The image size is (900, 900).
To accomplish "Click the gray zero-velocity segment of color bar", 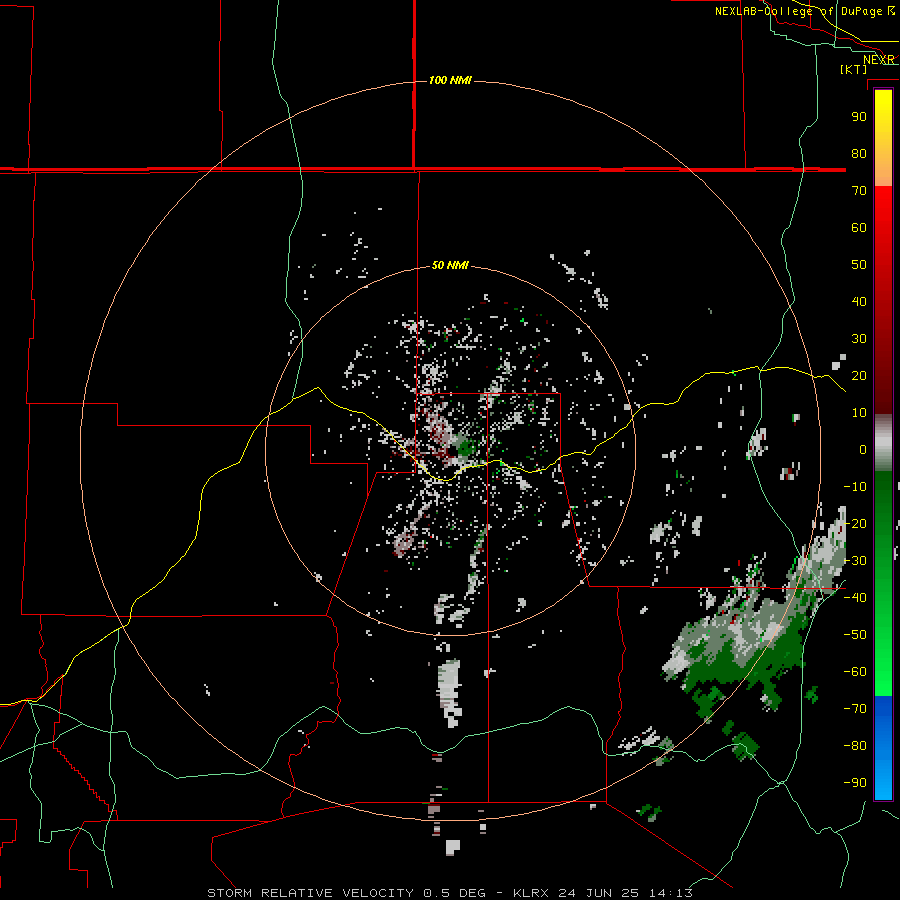I will coord(883,443).
